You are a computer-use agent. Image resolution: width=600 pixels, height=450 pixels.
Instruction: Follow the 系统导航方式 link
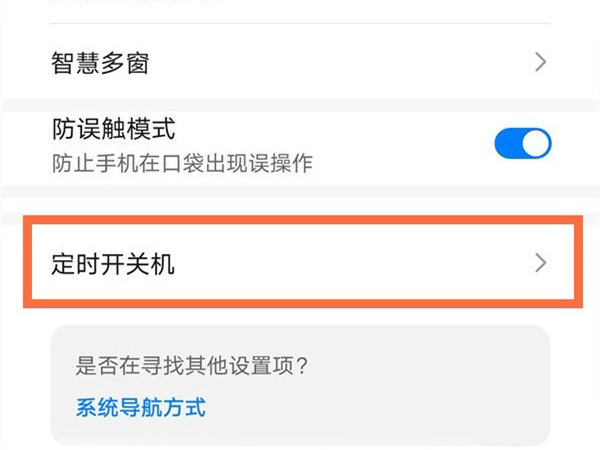[141, 407]
